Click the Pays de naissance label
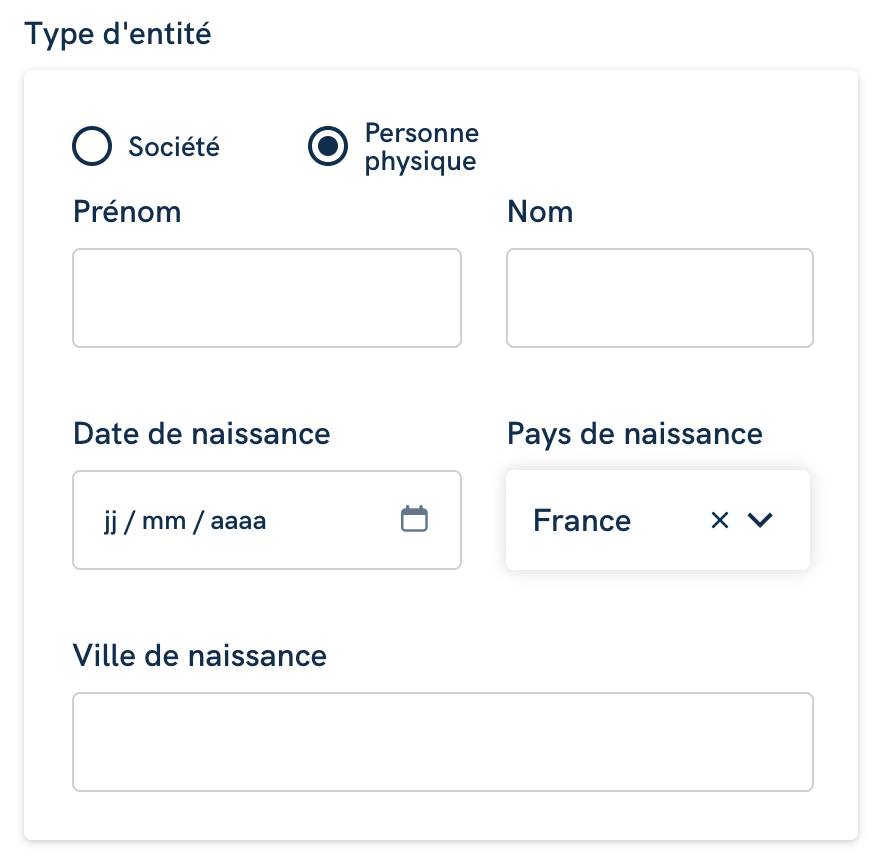The height and width of the screenshot is (860, 876). click(635, 435)
